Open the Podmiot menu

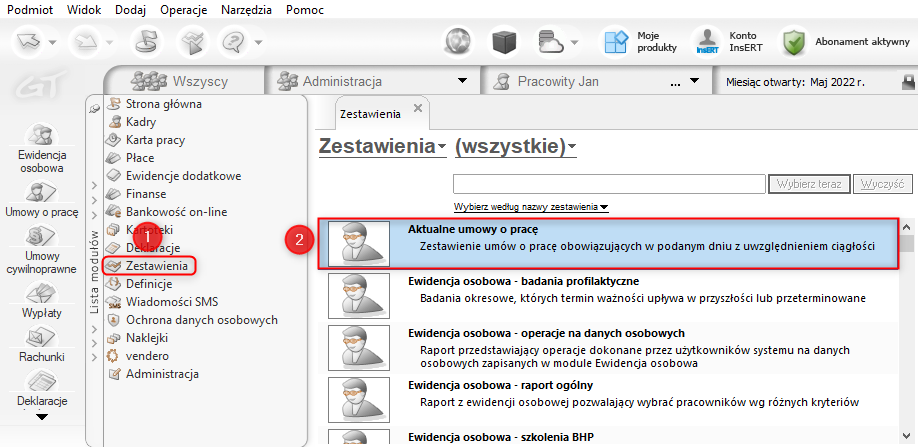tap(30, 10)
